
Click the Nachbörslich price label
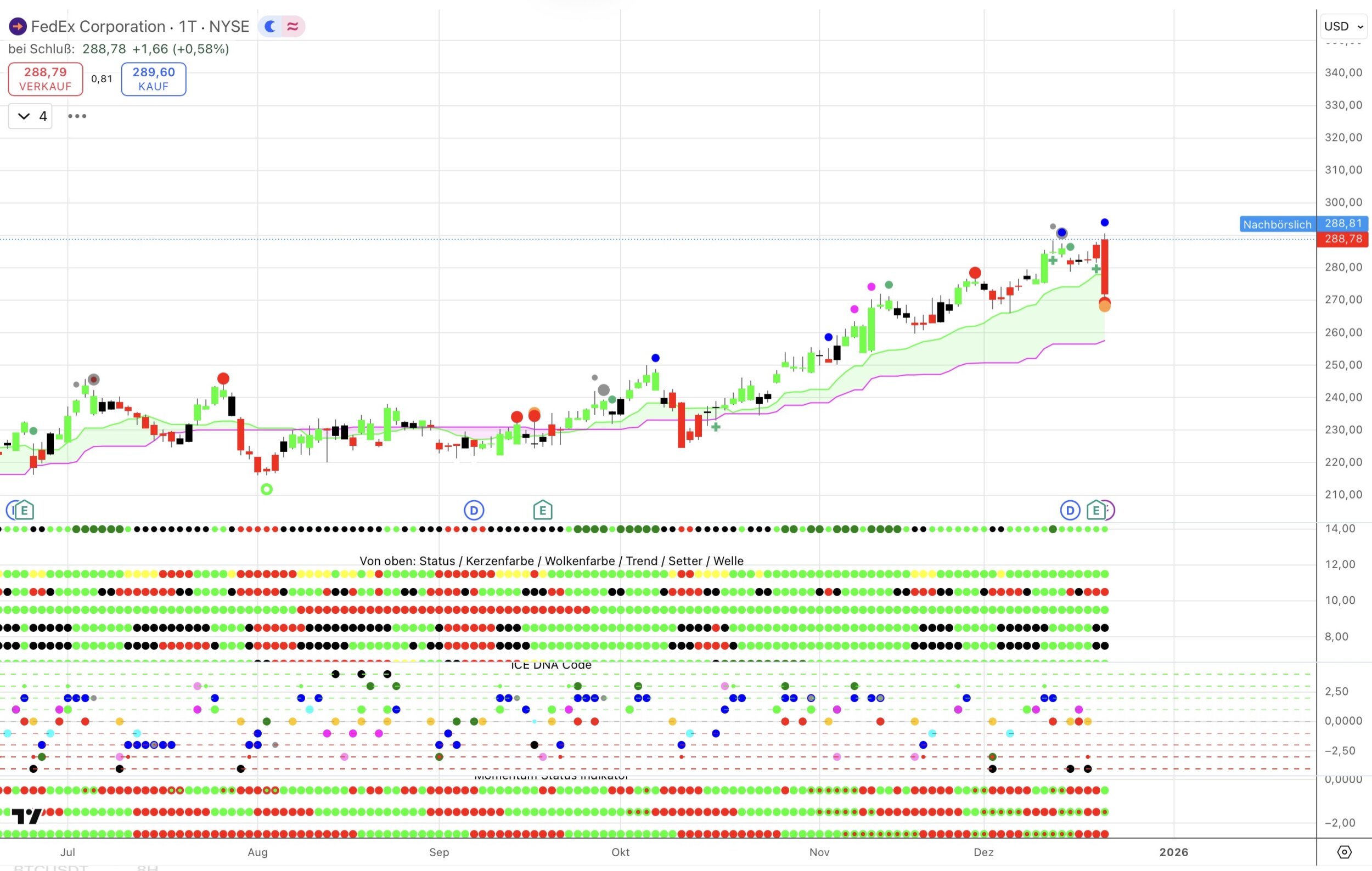(1277, 224)
